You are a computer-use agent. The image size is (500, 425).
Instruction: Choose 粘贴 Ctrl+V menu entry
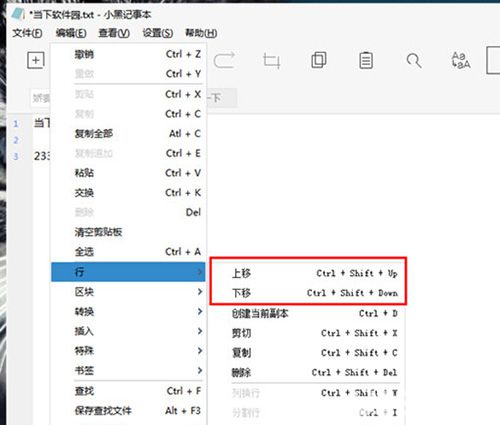pos(128,173)
